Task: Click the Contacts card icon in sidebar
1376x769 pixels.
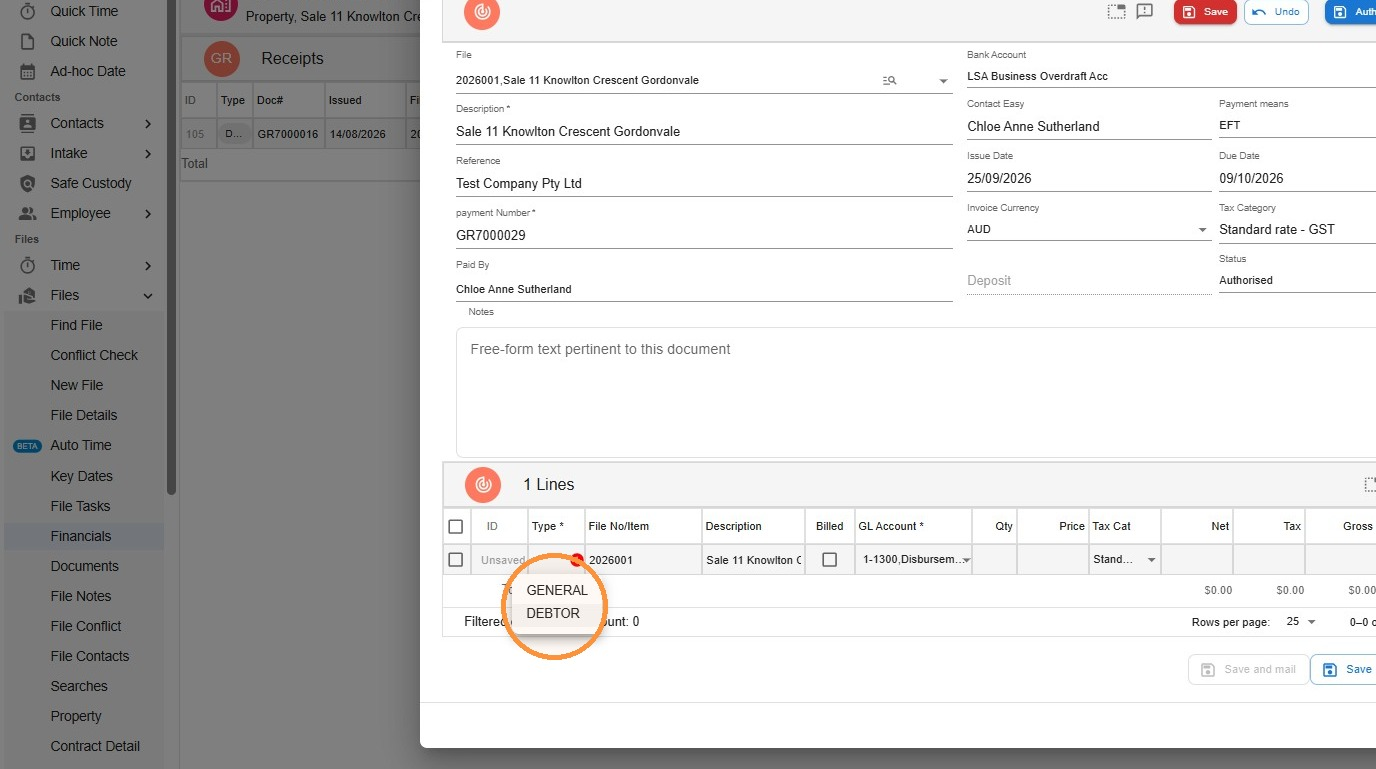Action: click(x=28, y=123)
